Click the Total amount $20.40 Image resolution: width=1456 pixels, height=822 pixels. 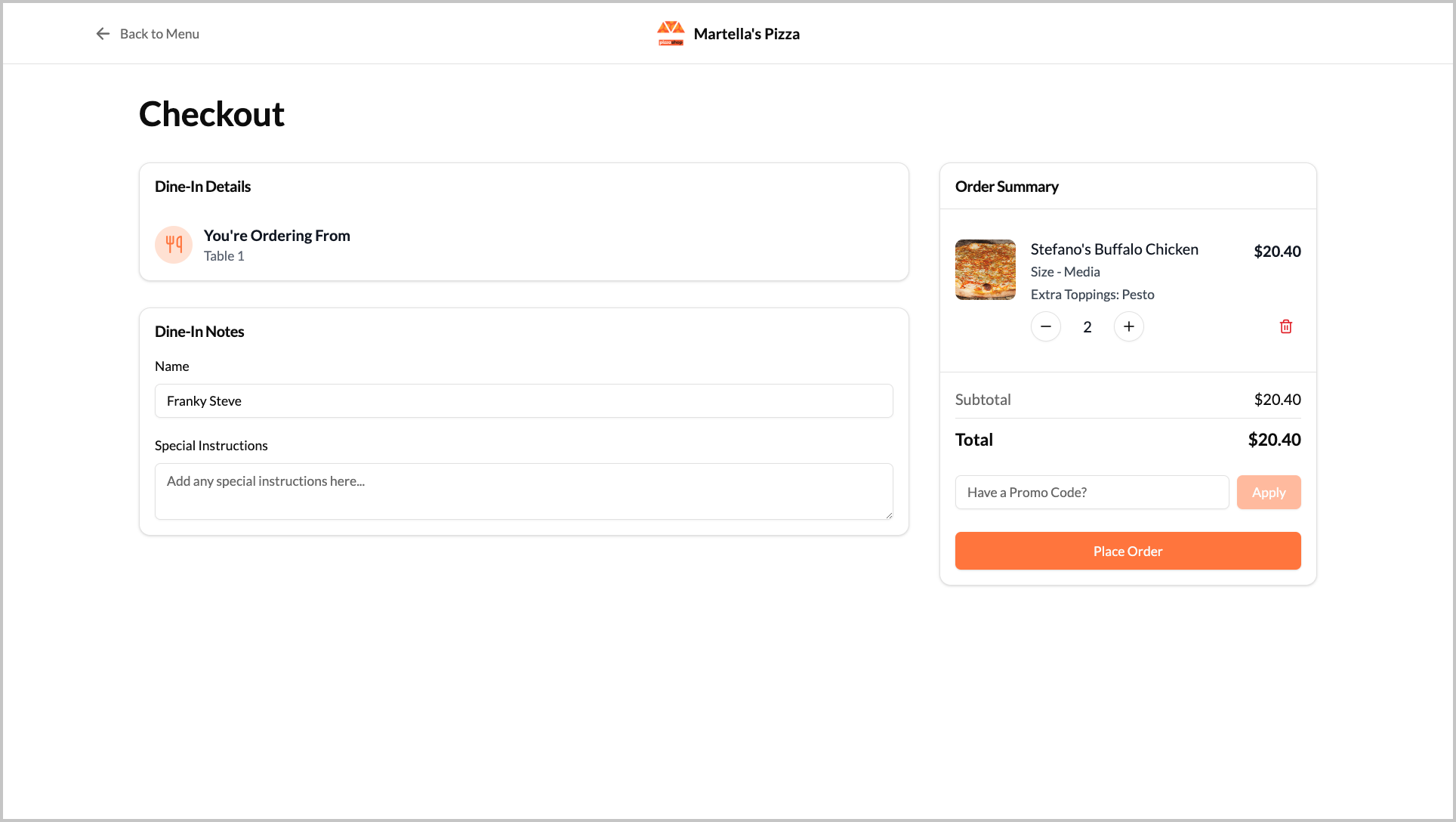coord(1273,440)
